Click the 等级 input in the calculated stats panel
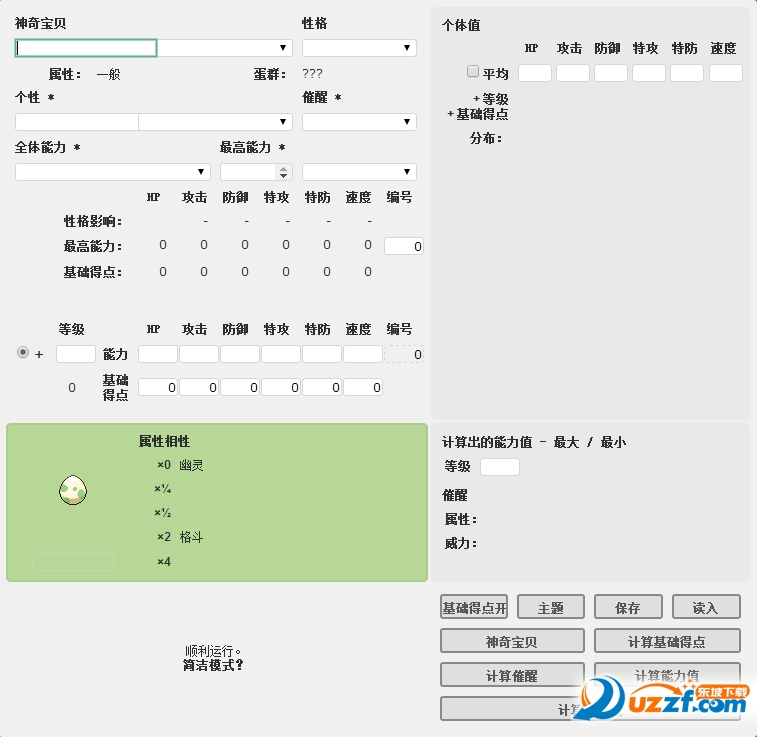 pyautogui.click(x=499, y=467)
